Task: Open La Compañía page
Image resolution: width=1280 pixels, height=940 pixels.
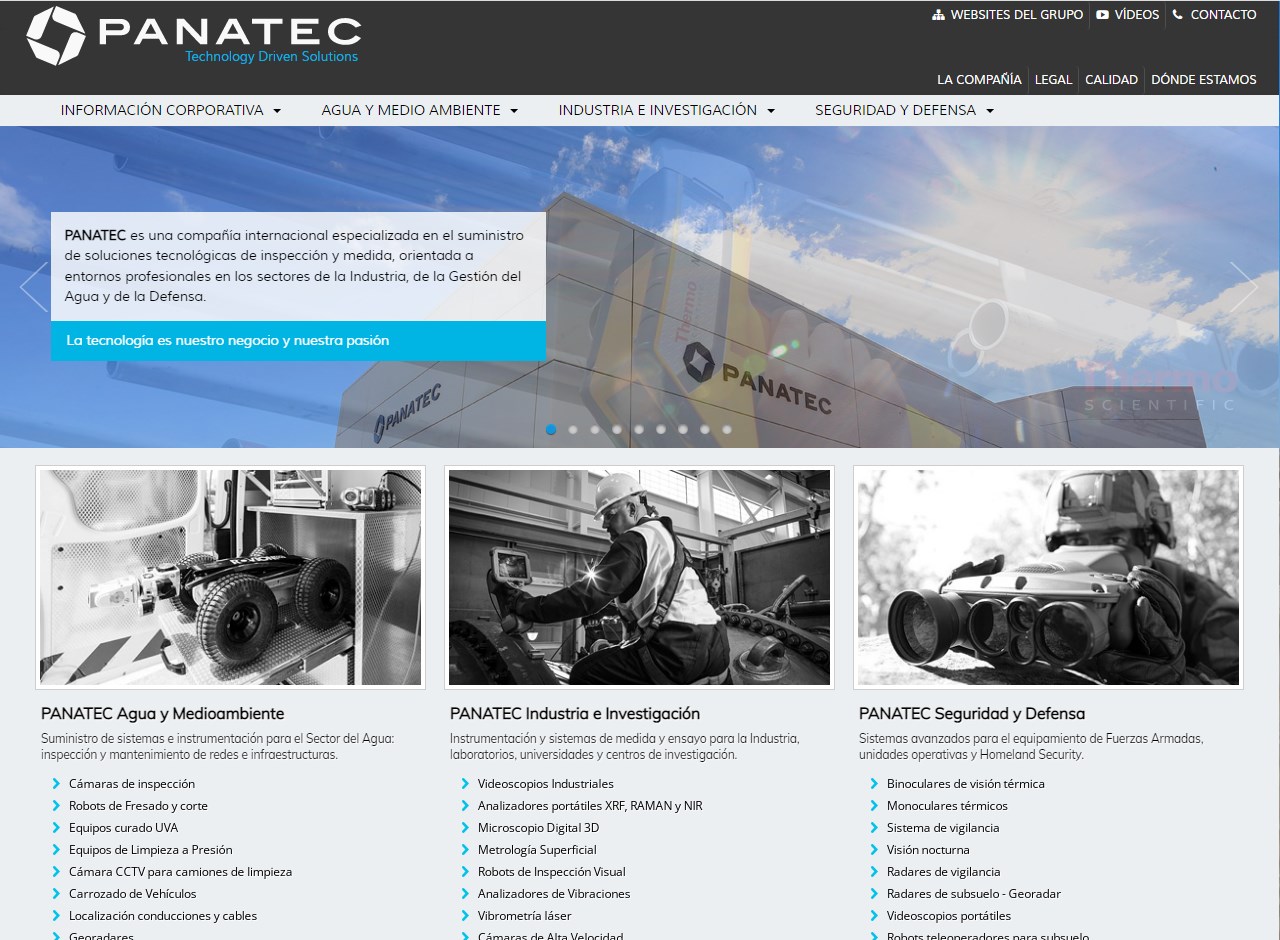Action: [979, 79]
